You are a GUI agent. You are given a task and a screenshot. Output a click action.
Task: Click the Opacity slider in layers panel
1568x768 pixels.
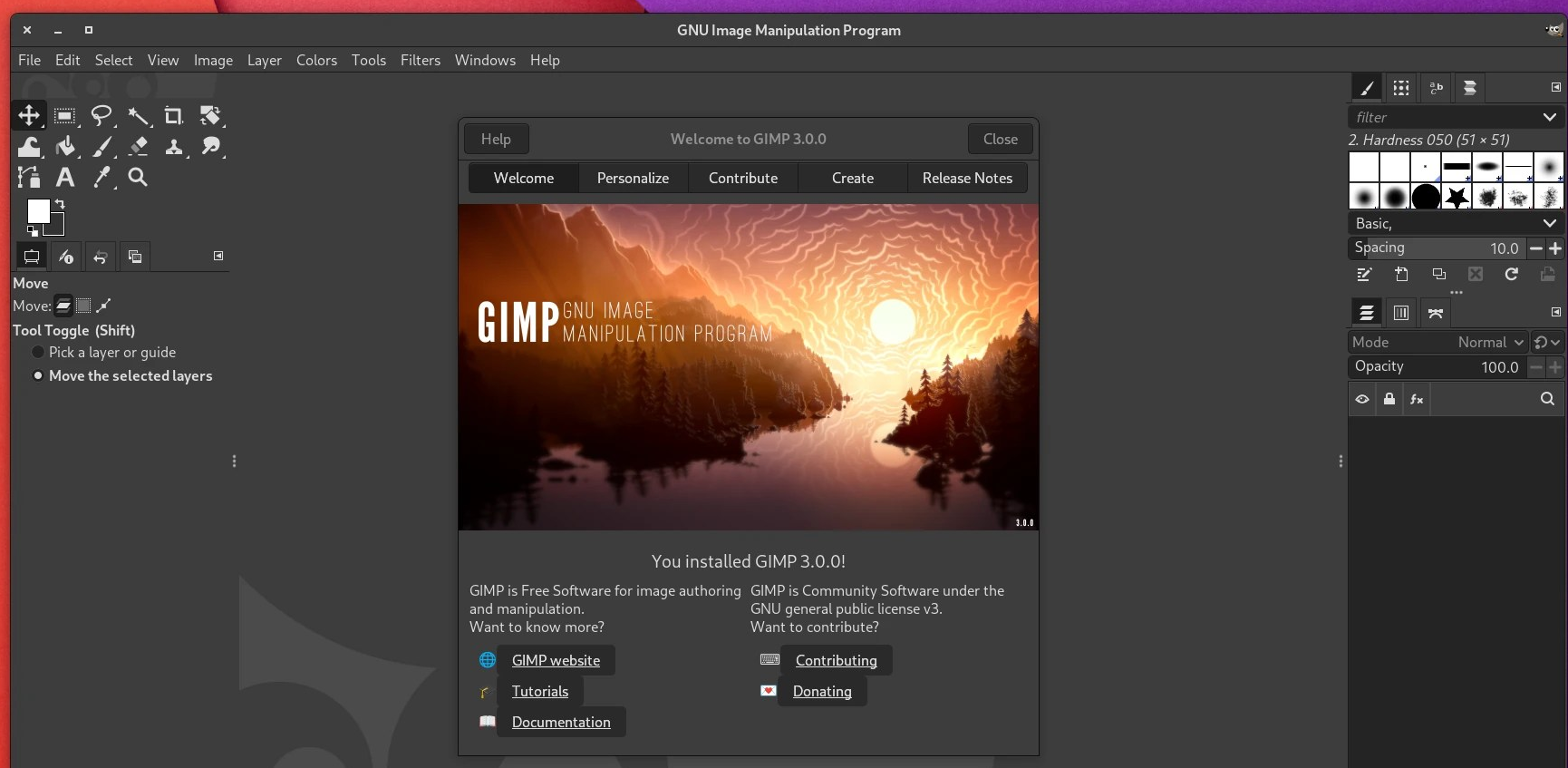(1437, 366)
